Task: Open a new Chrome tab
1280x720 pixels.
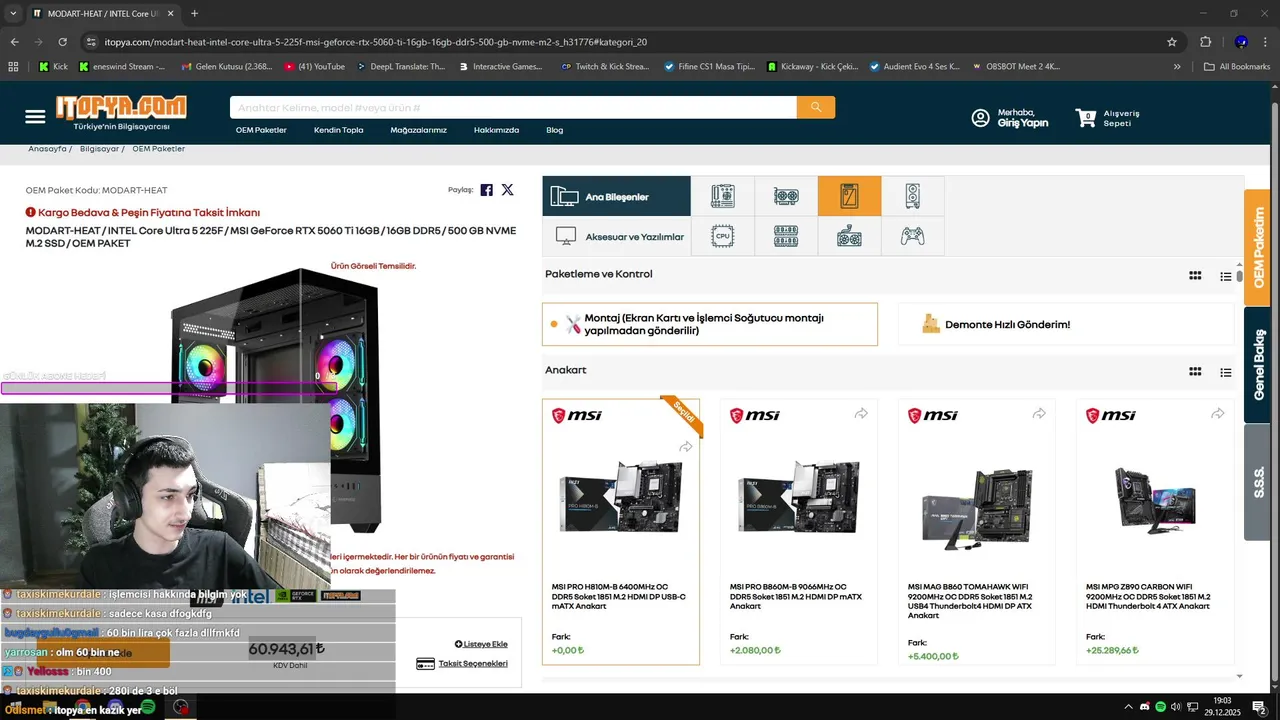Action: tap(194, 13)
